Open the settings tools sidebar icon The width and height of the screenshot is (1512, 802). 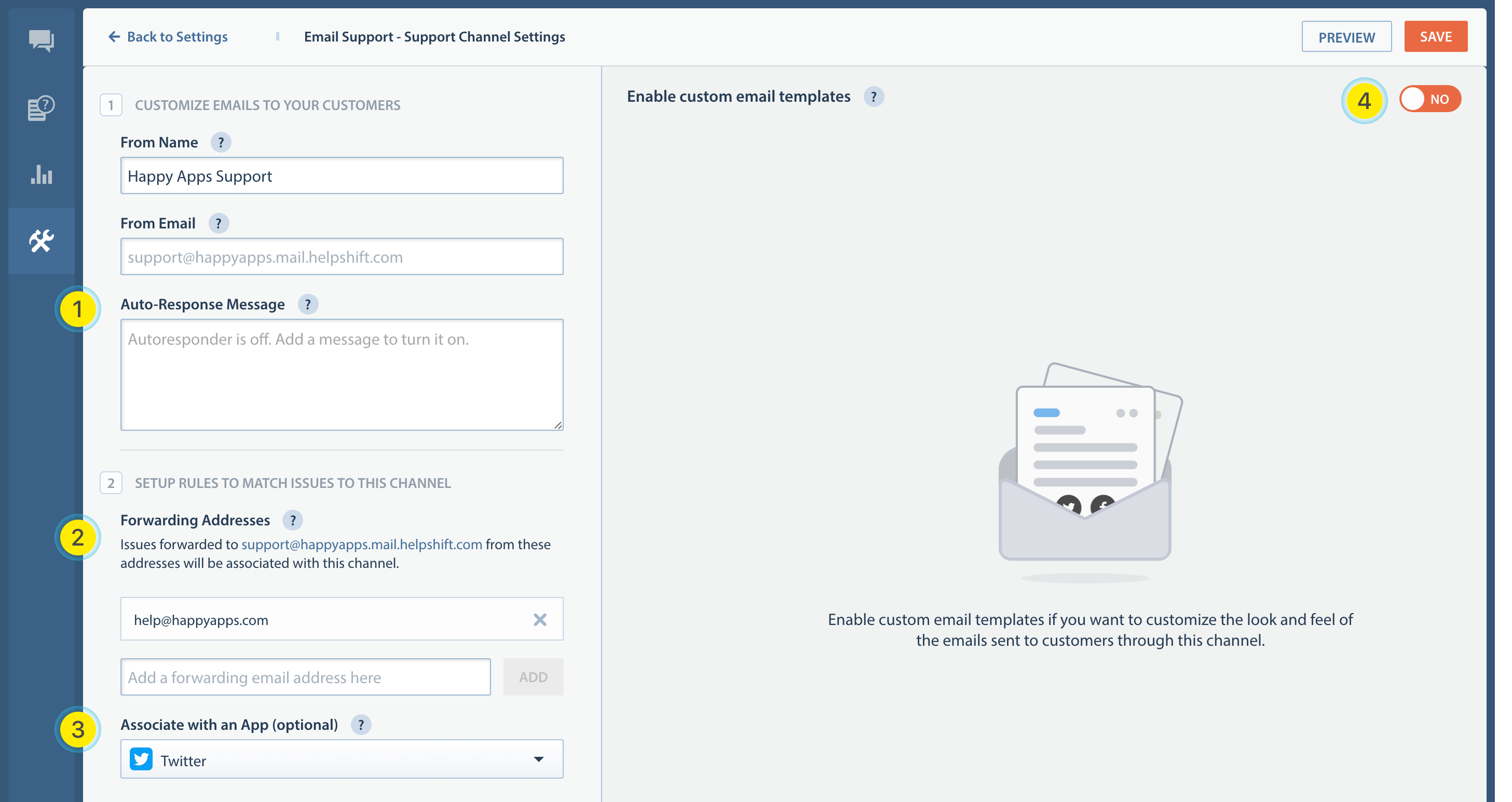41,241
